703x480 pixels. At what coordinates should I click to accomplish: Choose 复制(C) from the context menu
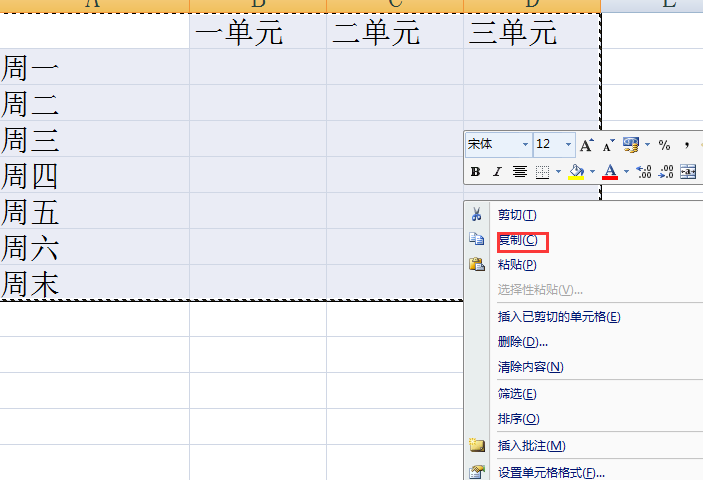[x=518, y=240]
